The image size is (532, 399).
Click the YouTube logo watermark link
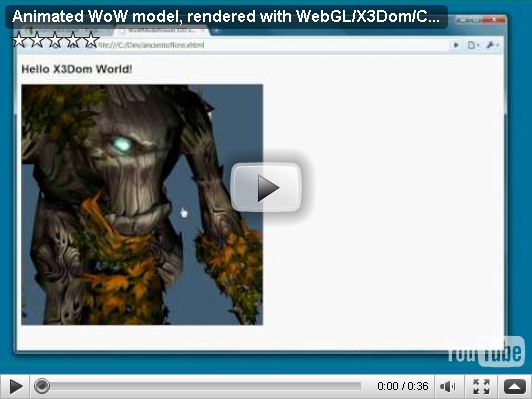coord(486,352)
